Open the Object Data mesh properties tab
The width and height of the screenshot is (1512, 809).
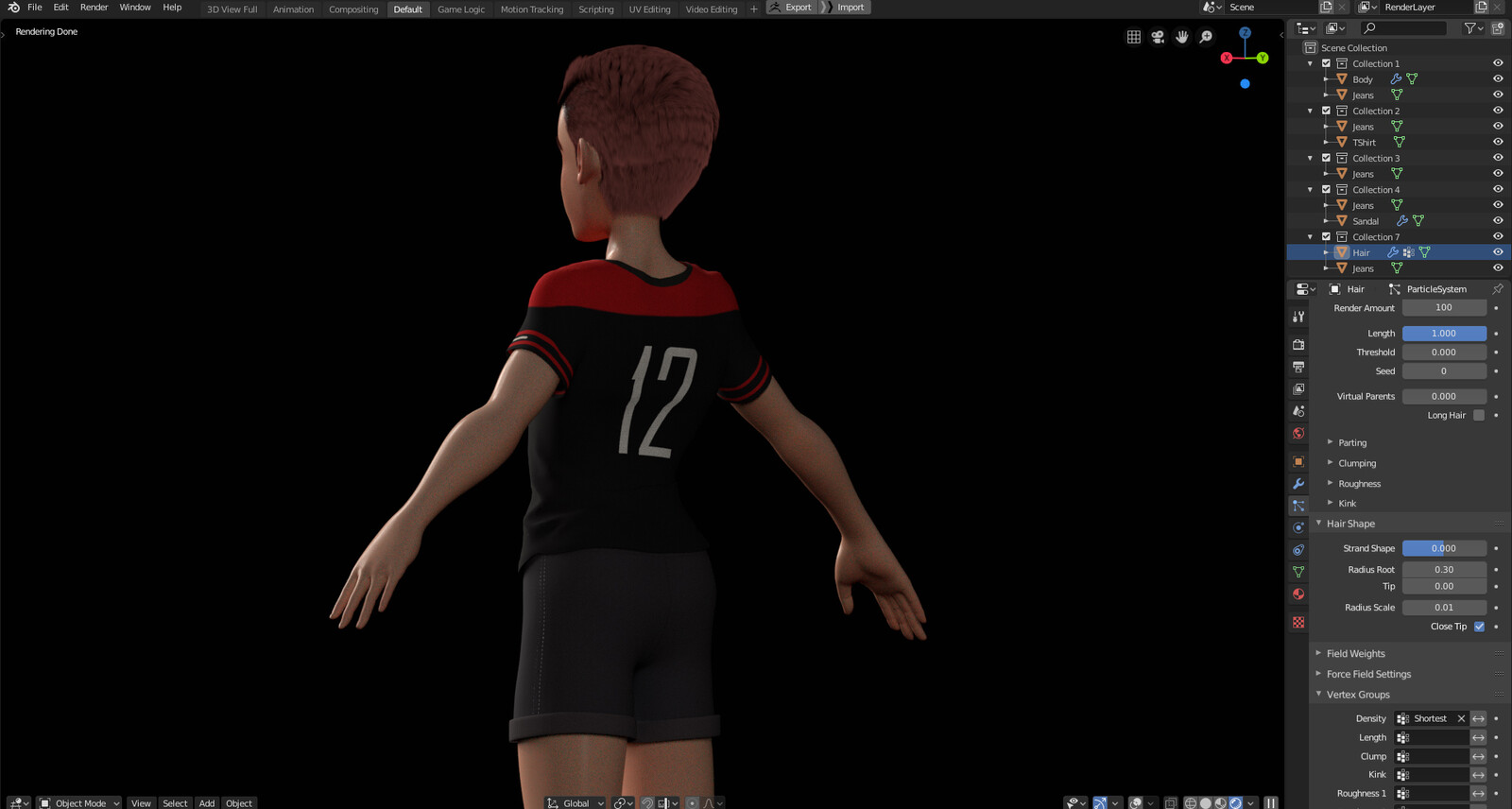[x=1298, y=572]
